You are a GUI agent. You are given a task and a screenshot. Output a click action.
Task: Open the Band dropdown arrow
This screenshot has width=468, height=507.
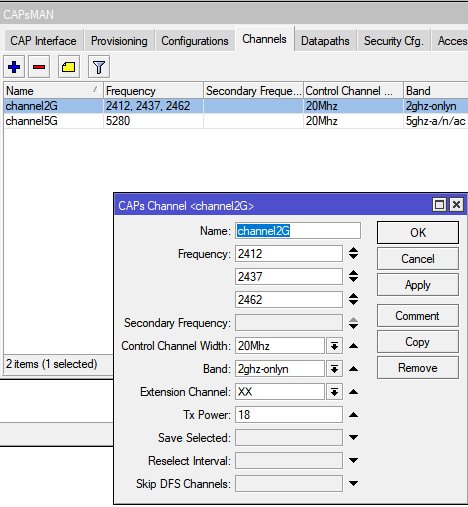pos(334,369)
